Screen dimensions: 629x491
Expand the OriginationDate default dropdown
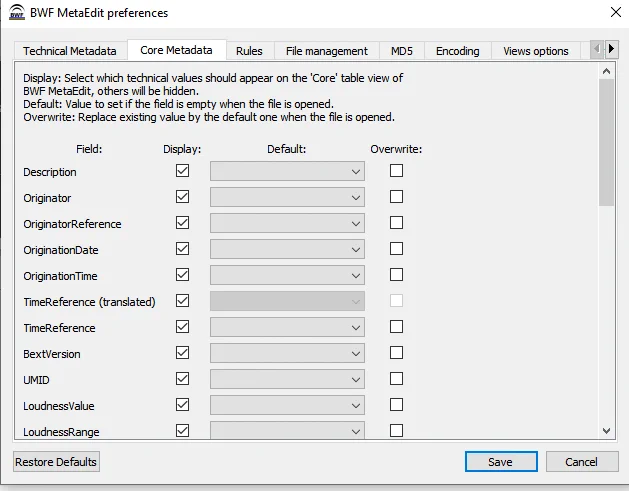[287, 250]
